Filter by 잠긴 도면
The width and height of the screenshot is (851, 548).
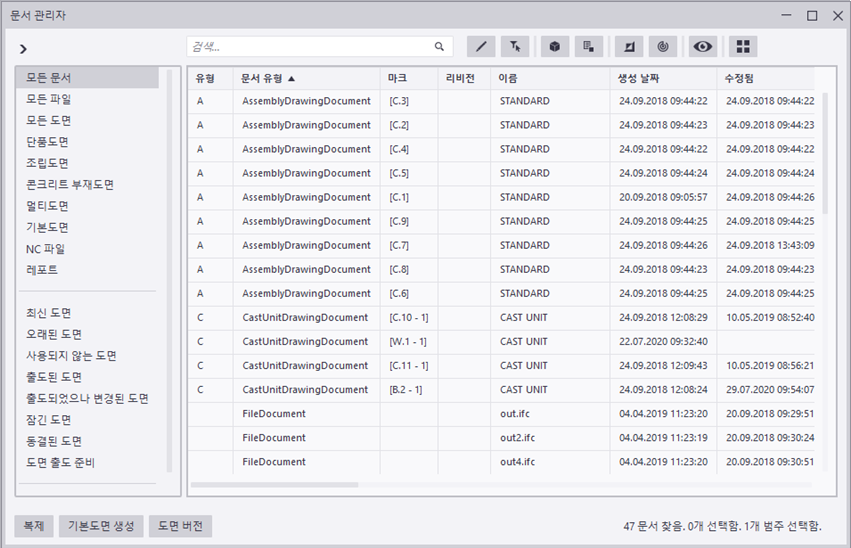click(87, 419)
